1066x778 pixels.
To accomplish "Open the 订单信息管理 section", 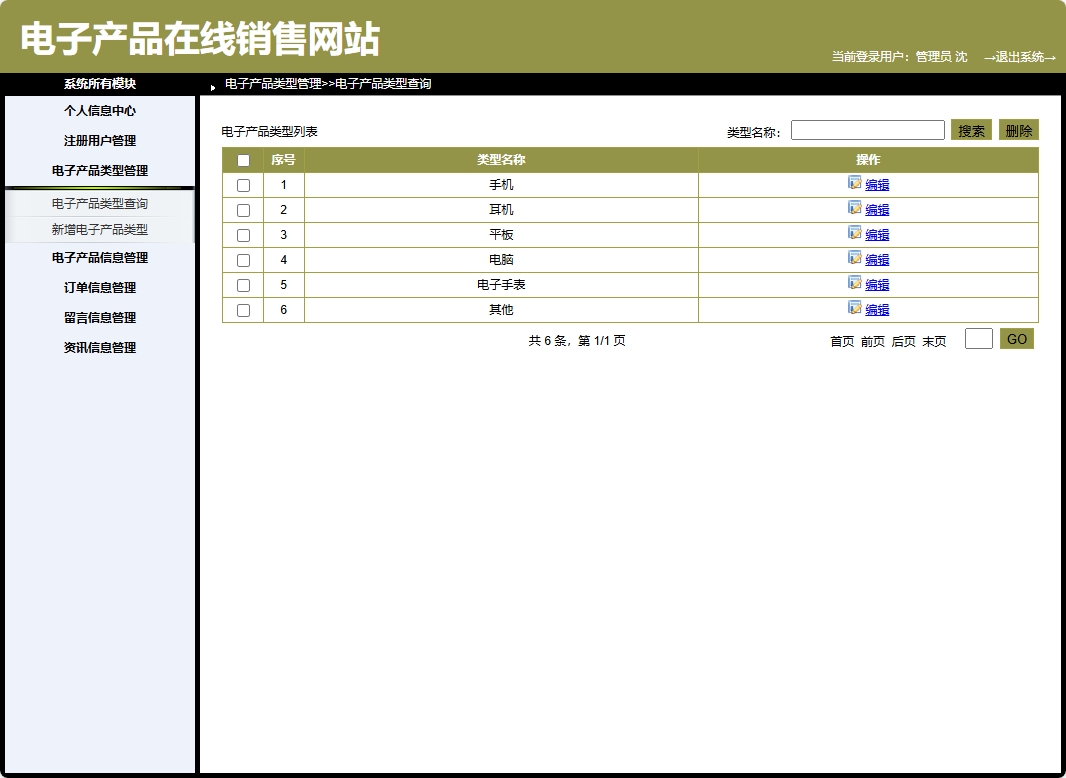I will (x=99, y=287).
